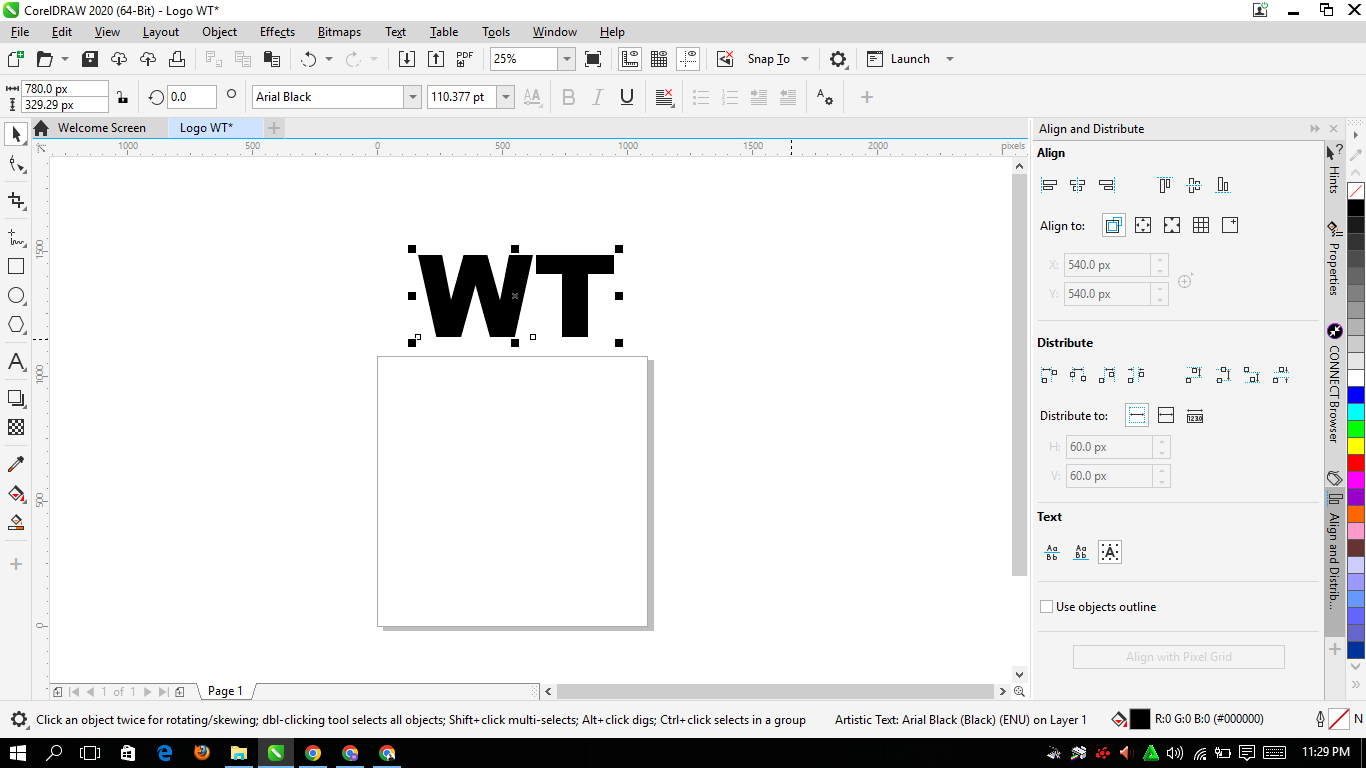1366x768 pixels.
Task: Choose the Crop tool
Action: [x=16, y=200]
